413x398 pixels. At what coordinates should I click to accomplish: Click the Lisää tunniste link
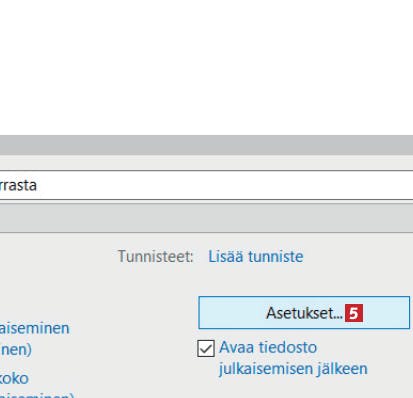tap(256, 256)
